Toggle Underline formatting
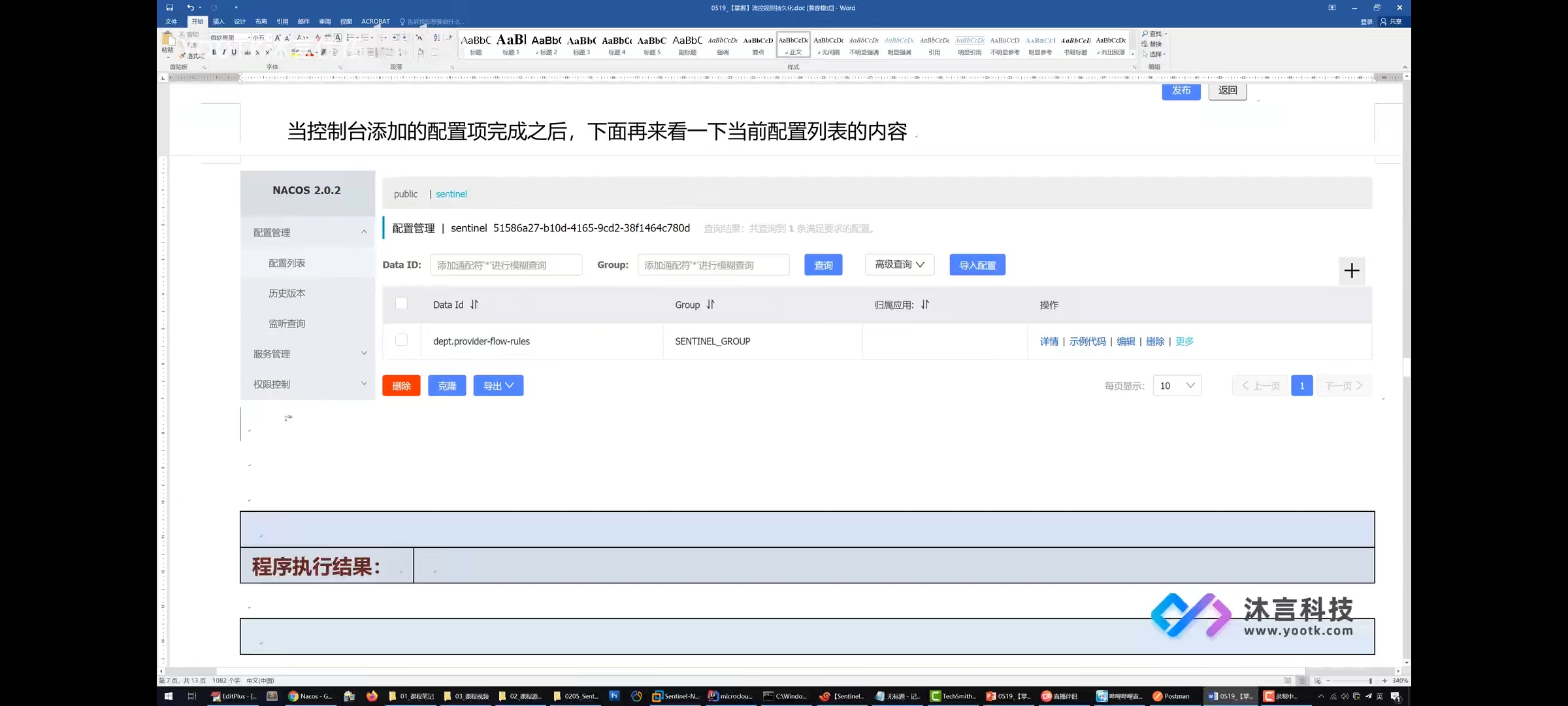1568x706 pixels. pyautogui.click(x=234, y=52)
